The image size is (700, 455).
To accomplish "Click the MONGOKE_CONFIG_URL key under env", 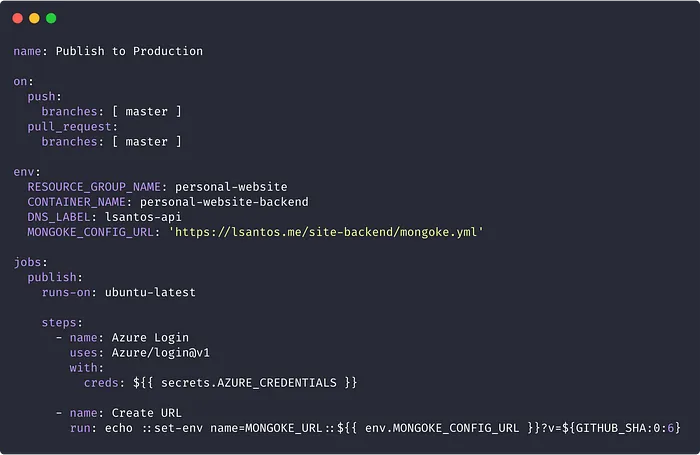I will (x=90, y=232).
